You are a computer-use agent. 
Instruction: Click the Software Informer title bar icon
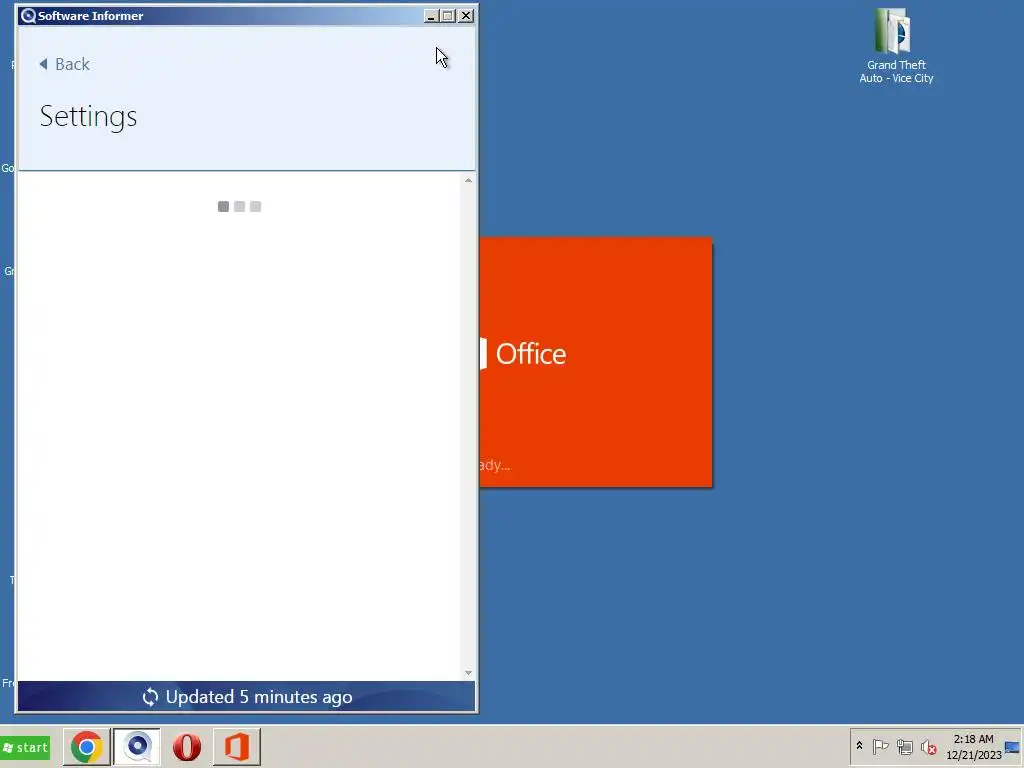point(27,16)
